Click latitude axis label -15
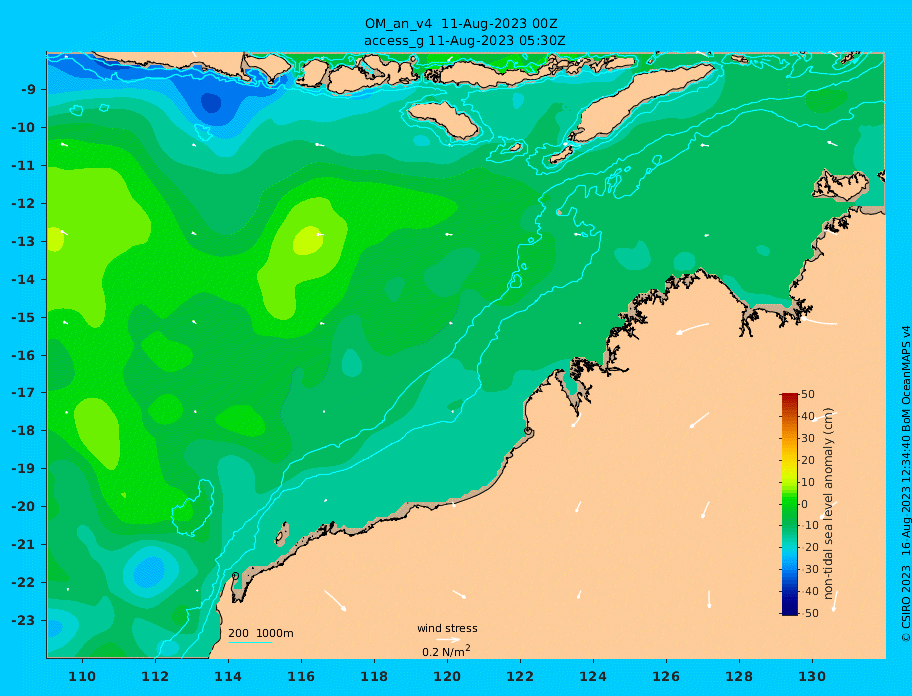Screen dimensions: 912x696 tap(23, 317)
